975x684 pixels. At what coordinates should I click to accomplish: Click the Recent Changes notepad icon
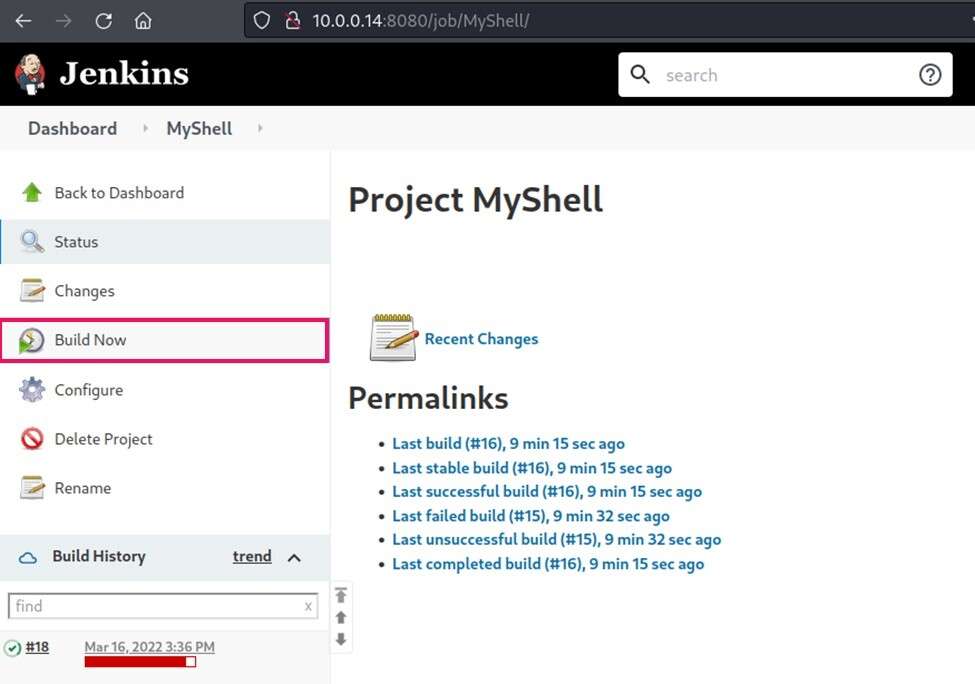pyautogui.click(x=394, y=338)
